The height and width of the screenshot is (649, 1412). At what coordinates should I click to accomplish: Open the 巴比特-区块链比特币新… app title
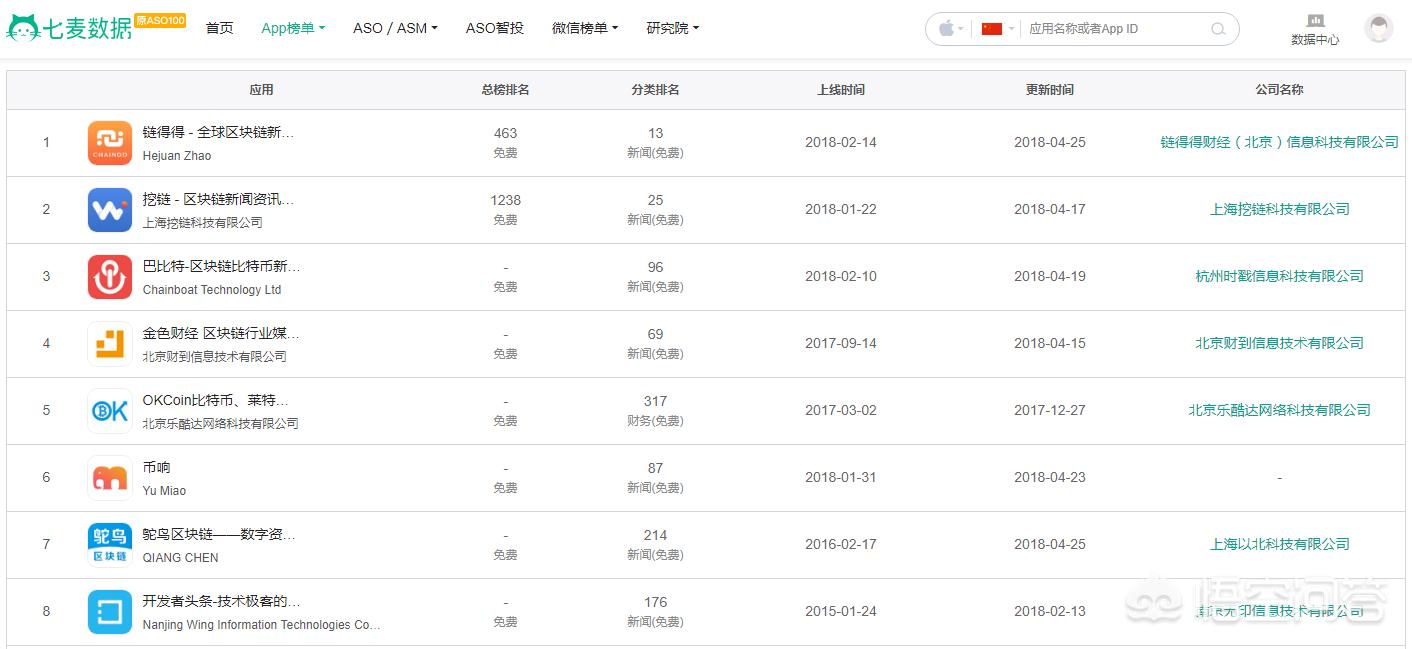pyautogui.click(x=221, y=267)
